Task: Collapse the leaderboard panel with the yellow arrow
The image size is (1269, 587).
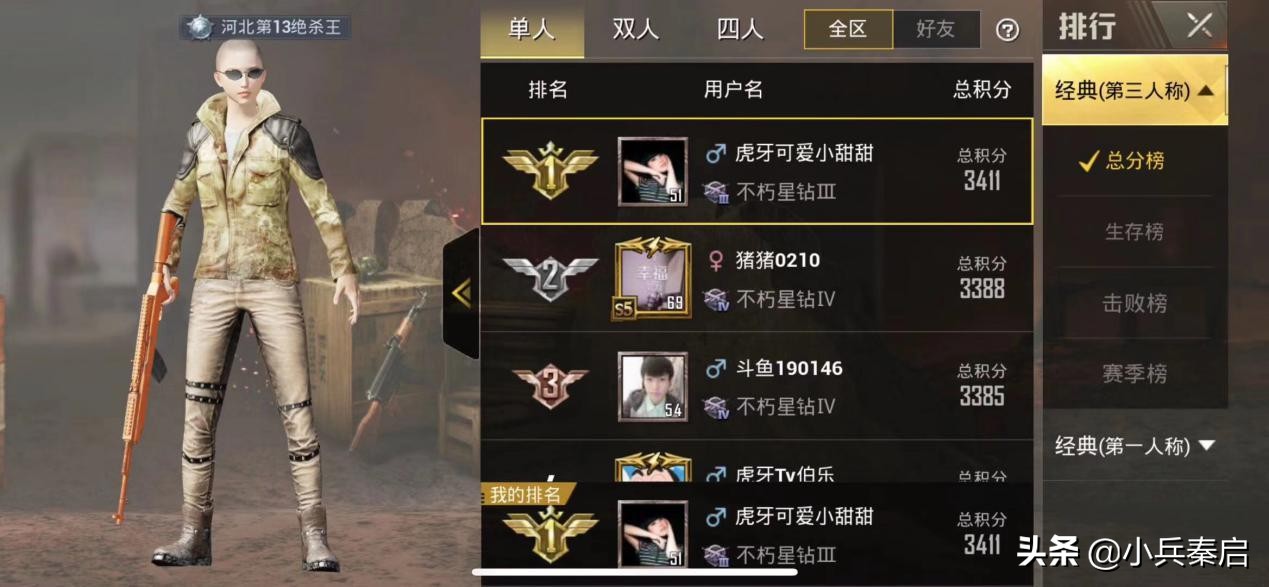Action: point(461,293)
